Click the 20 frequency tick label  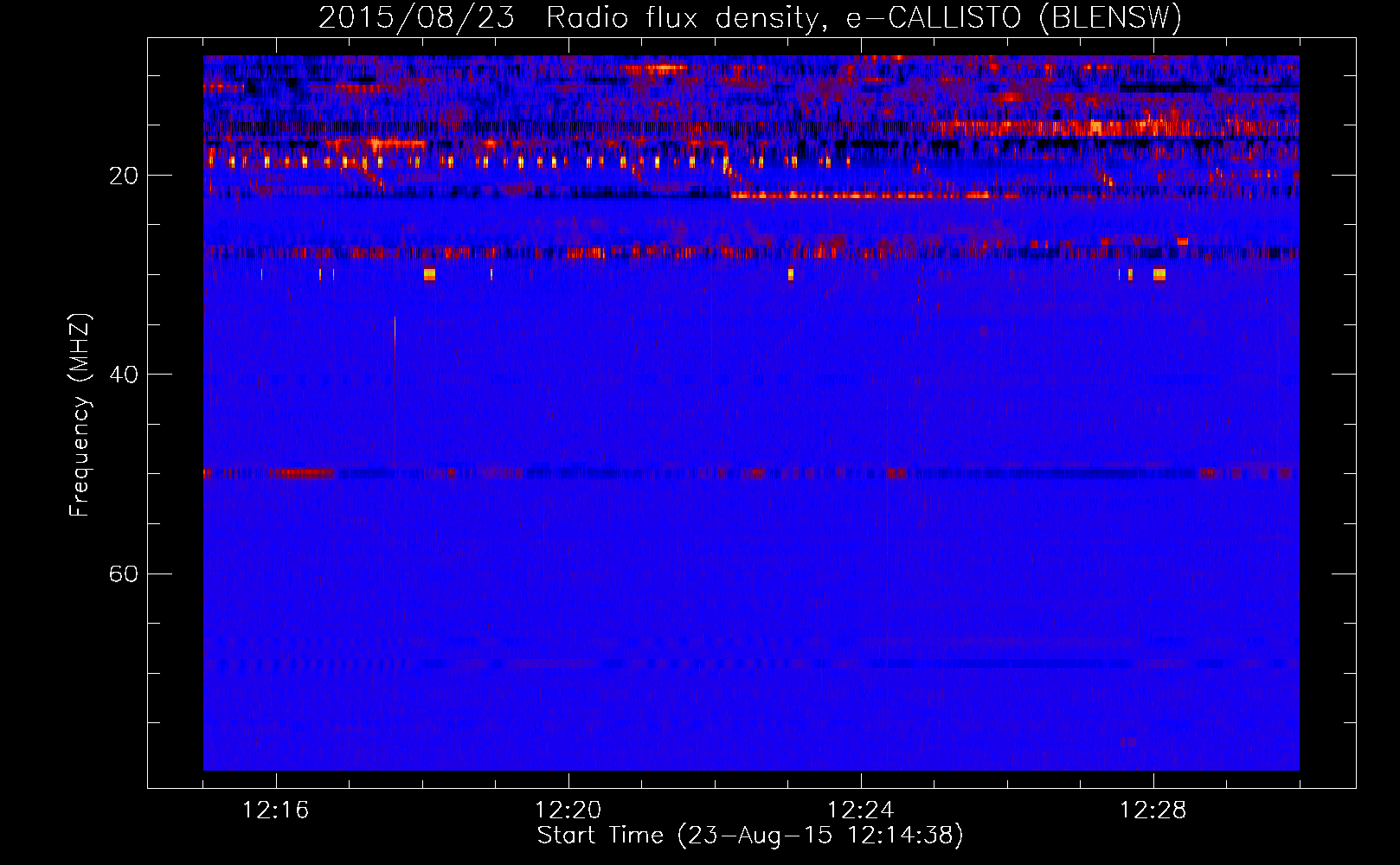(x=124, y=176)
